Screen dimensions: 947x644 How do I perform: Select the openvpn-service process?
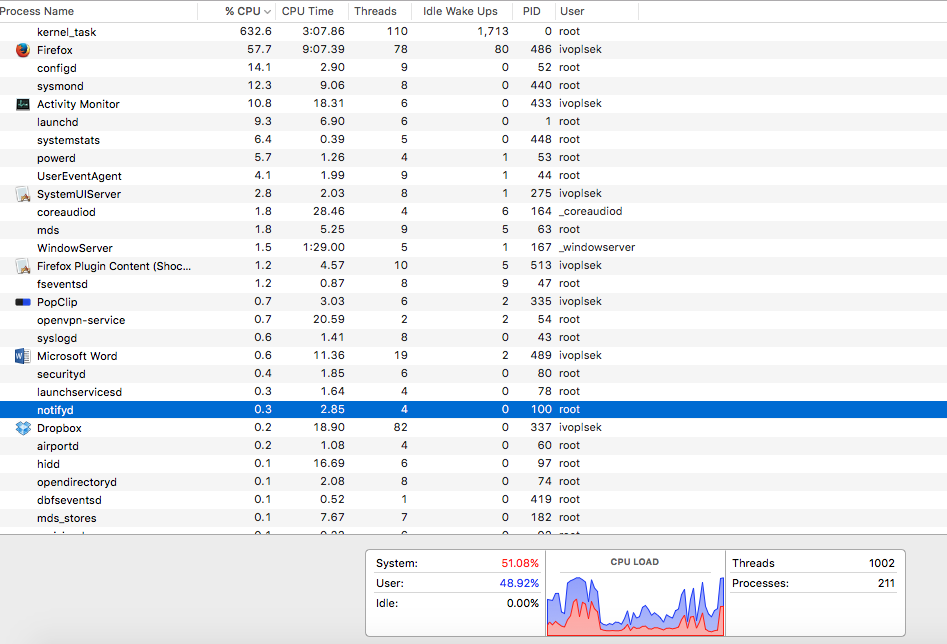81,320
